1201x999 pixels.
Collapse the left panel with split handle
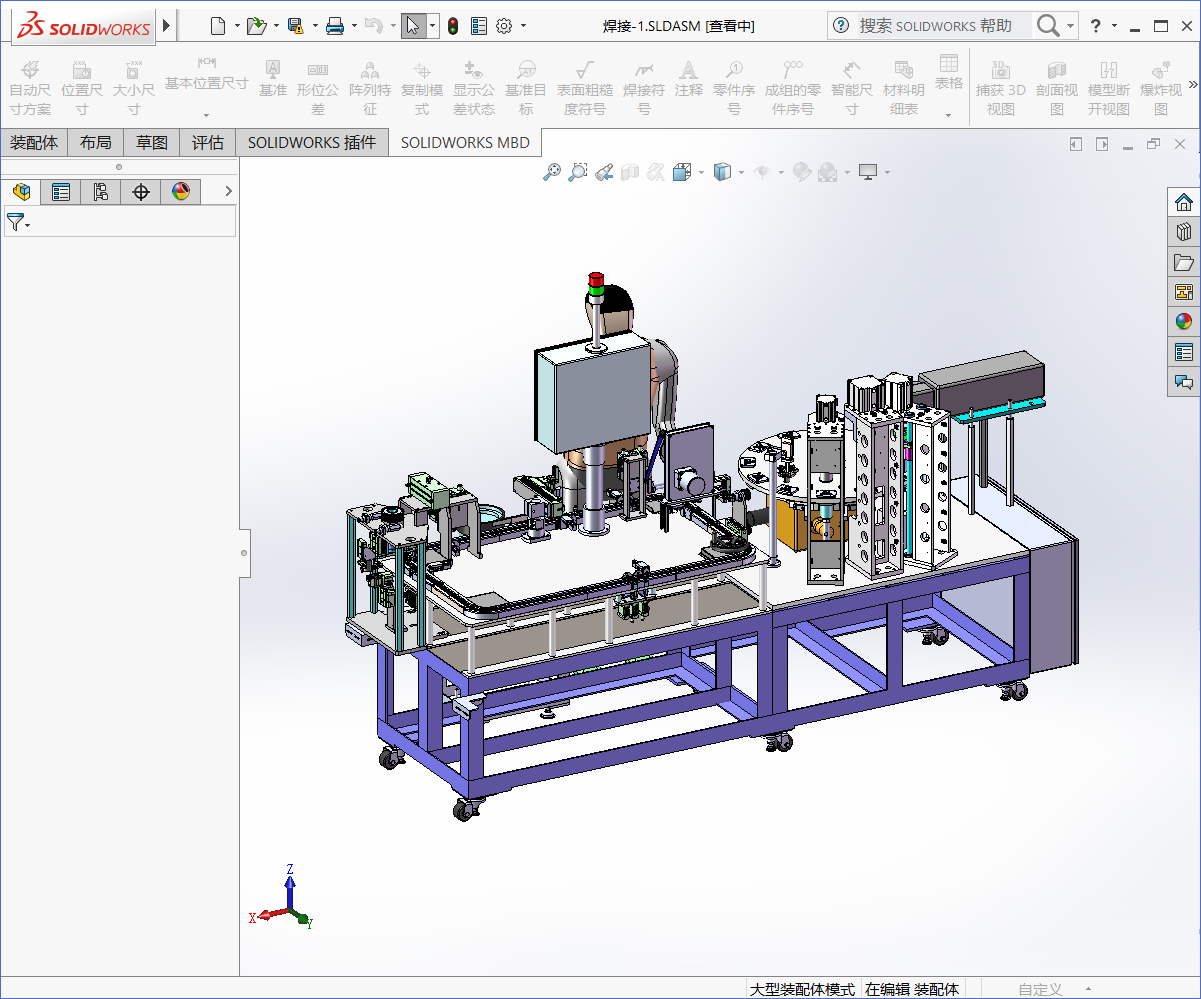click(x=244, y=551)
